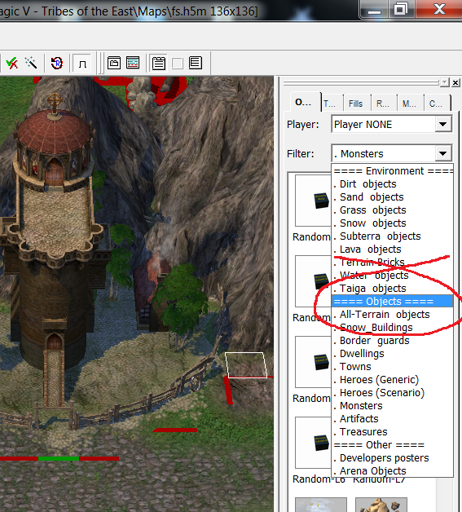
Task: Choose Dirt objects filter
Action: 392,184
